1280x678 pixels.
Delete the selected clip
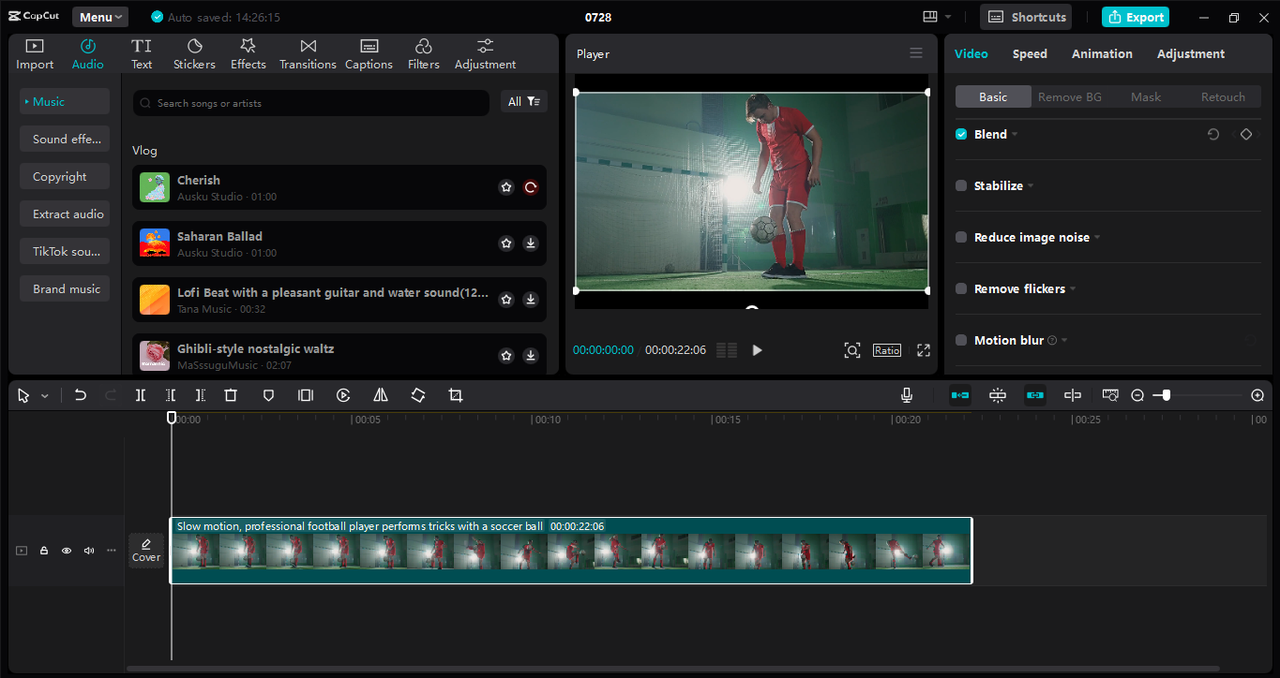coord(231,395)
